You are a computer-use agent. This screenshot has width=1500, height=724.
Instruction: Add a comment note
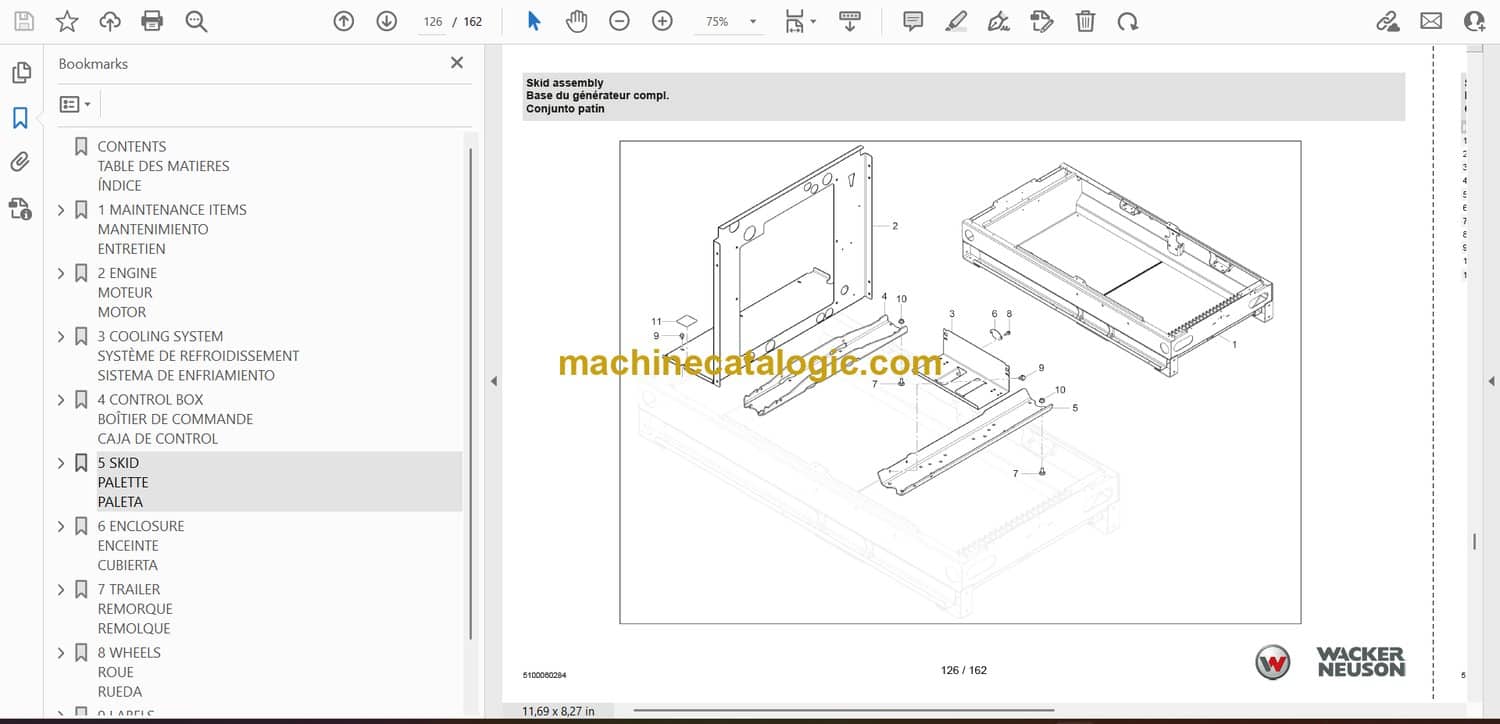[913, 21]
